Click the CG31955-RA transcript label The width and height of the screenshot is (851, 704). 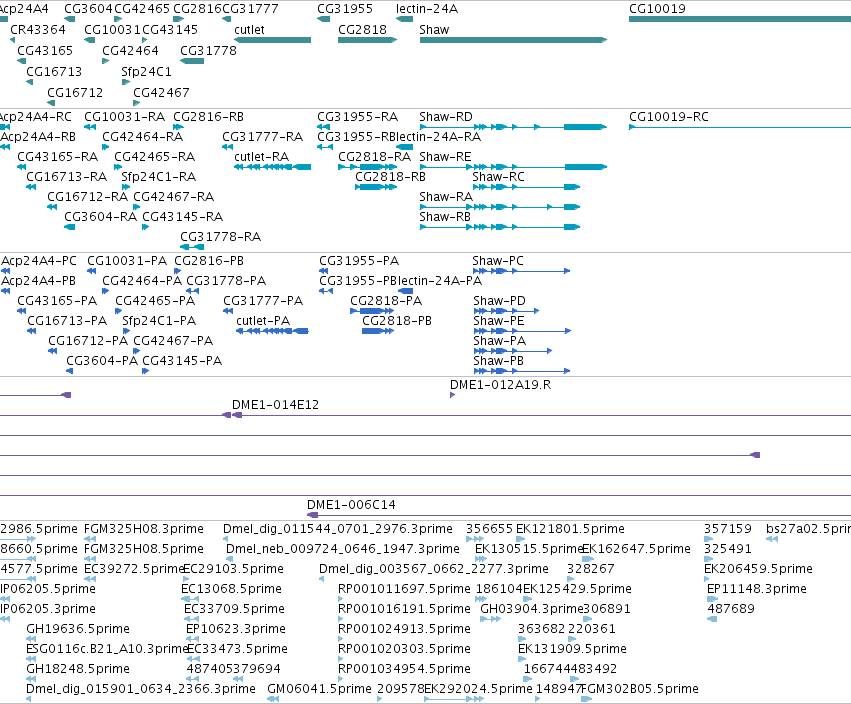(358, 117)
